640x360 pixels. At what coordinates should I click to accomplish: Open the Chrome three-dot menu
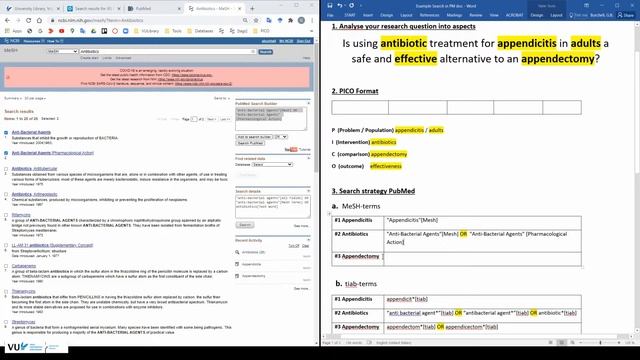point(312,20)
